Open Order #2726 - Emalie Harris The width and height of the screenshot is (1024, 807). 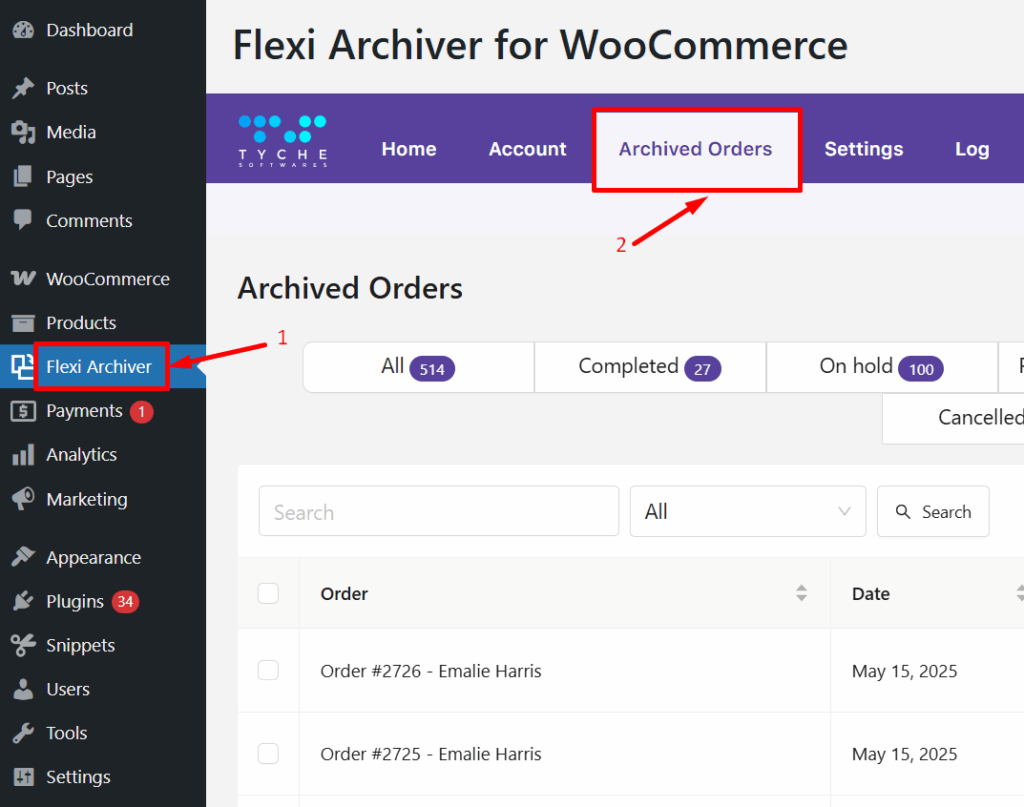pos(431,671)
